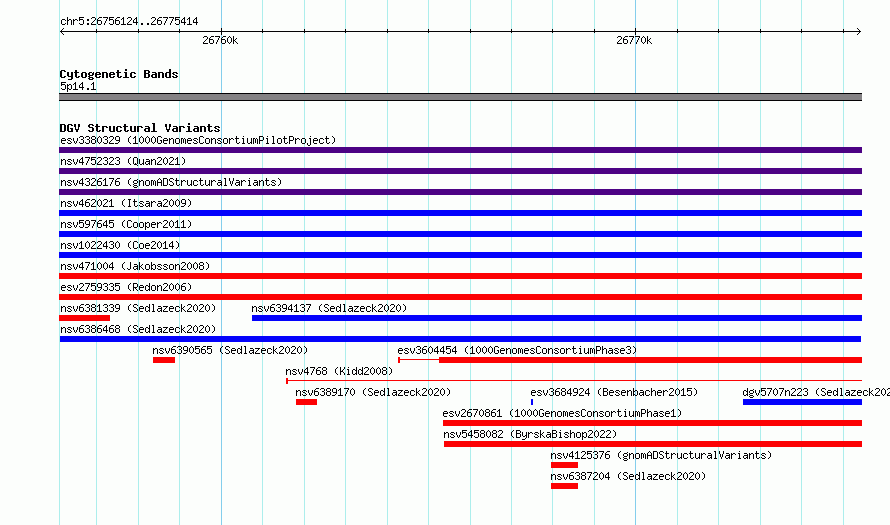
Task: Select the small red bar under nsv6390565
Action: coord(164,360)
